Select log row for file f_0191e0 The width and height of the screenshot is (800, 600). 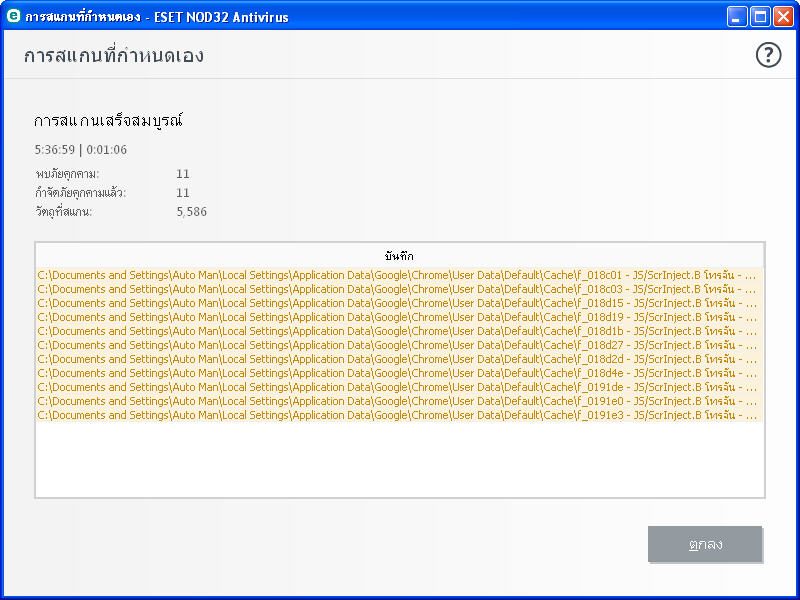[399, 402]
